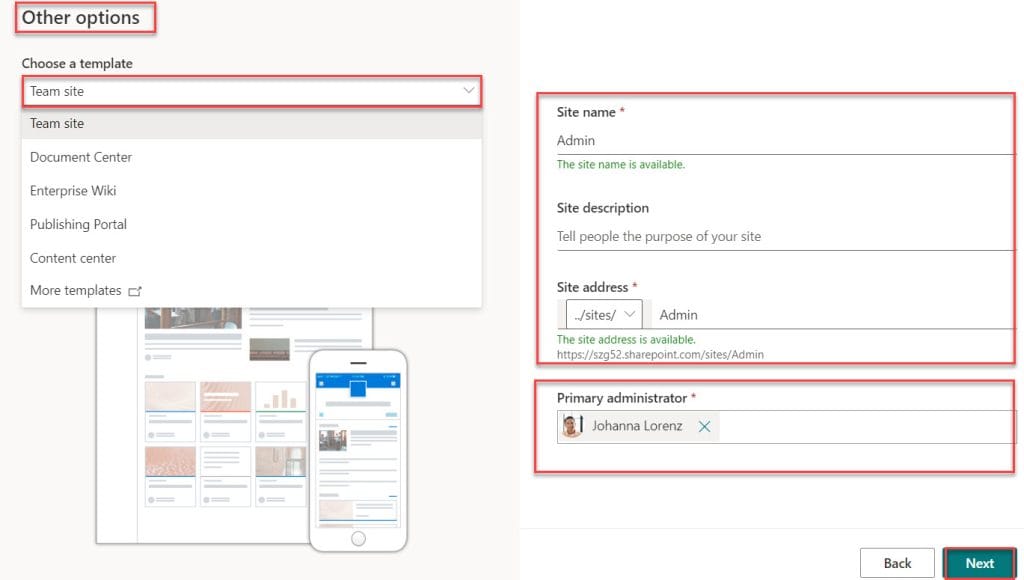This screenshot has height=580, width=1024.
Task: Open the More templates link
Action: coord(76,291)
